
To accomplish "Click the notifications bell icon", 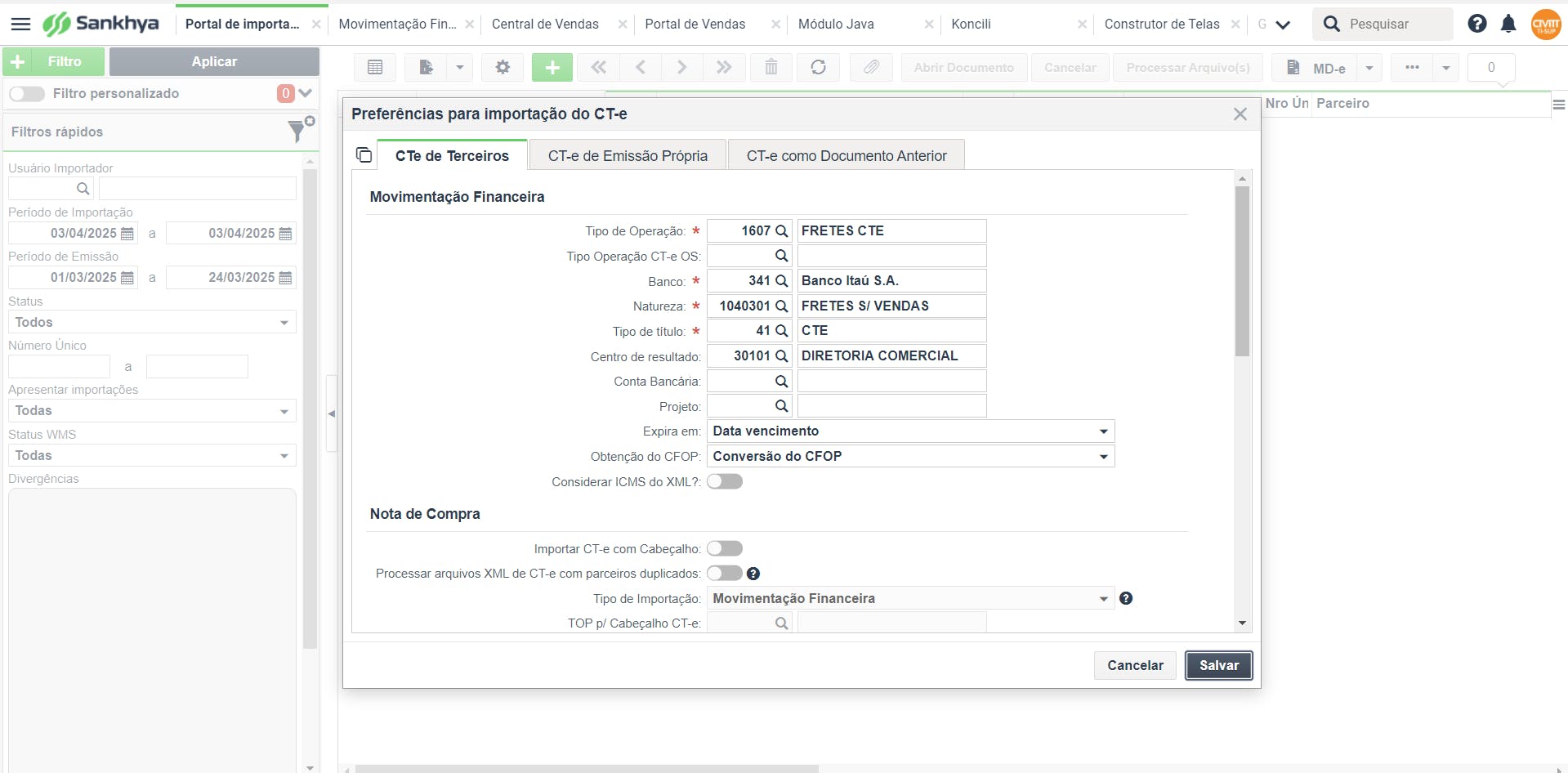I will point(1508,25).
